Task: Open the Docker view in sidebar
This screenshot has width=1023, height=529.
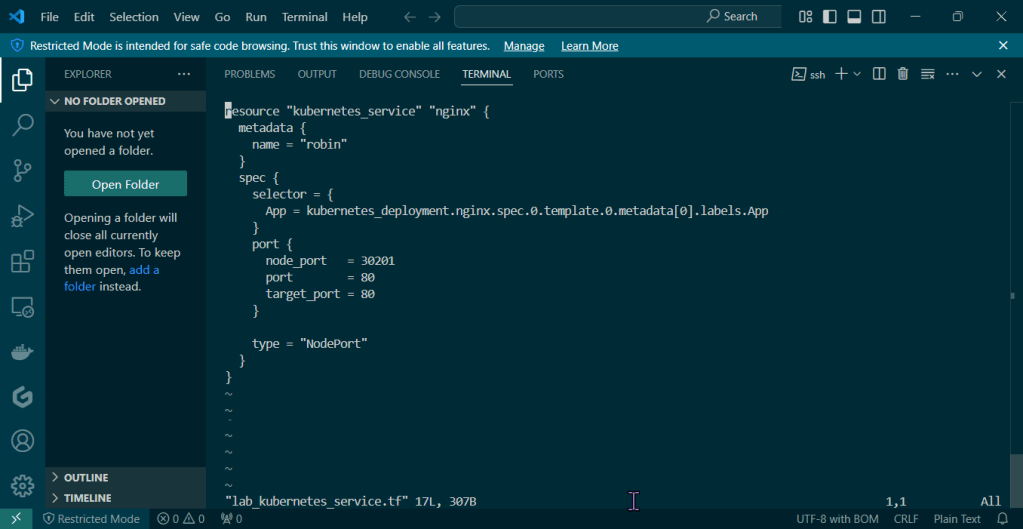Action: (22, 352)
